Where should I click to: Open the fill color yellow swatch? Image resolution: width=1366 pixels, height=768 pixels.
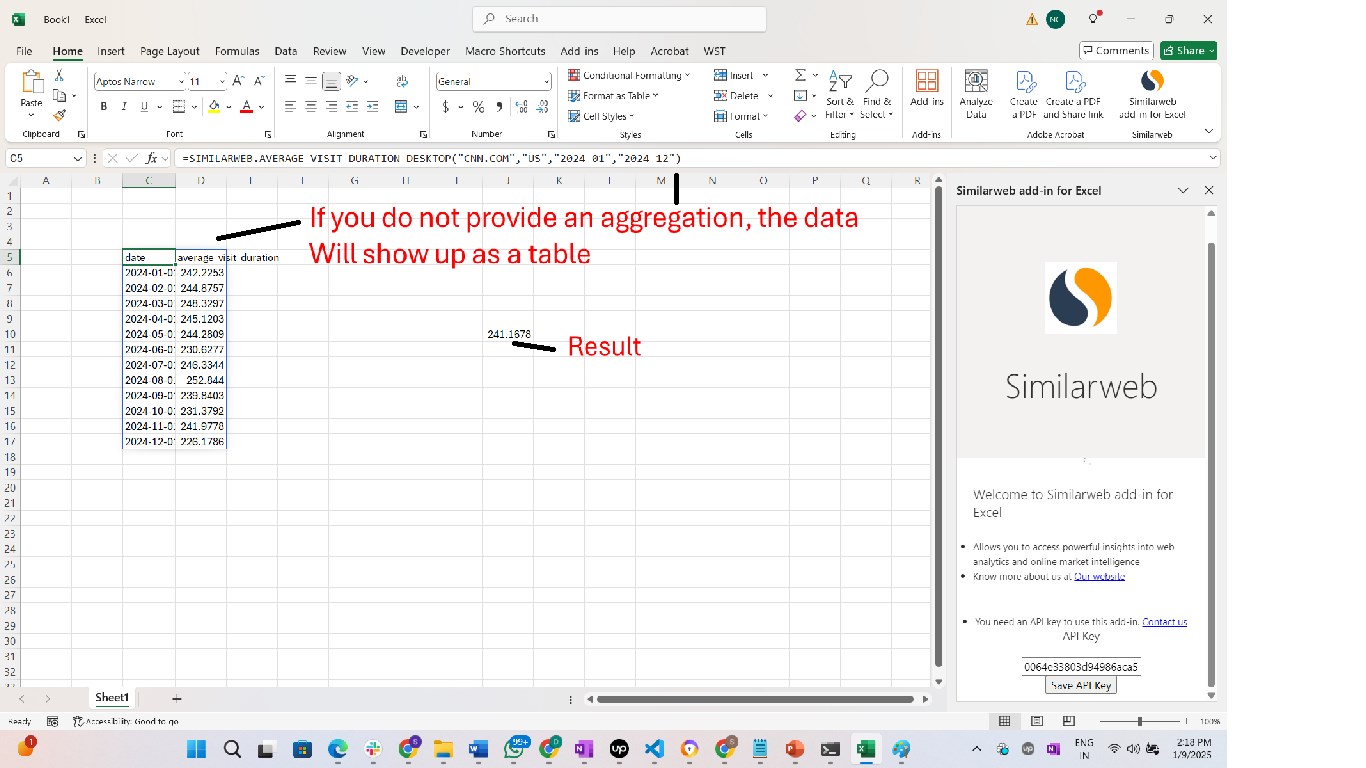point(214,107)
